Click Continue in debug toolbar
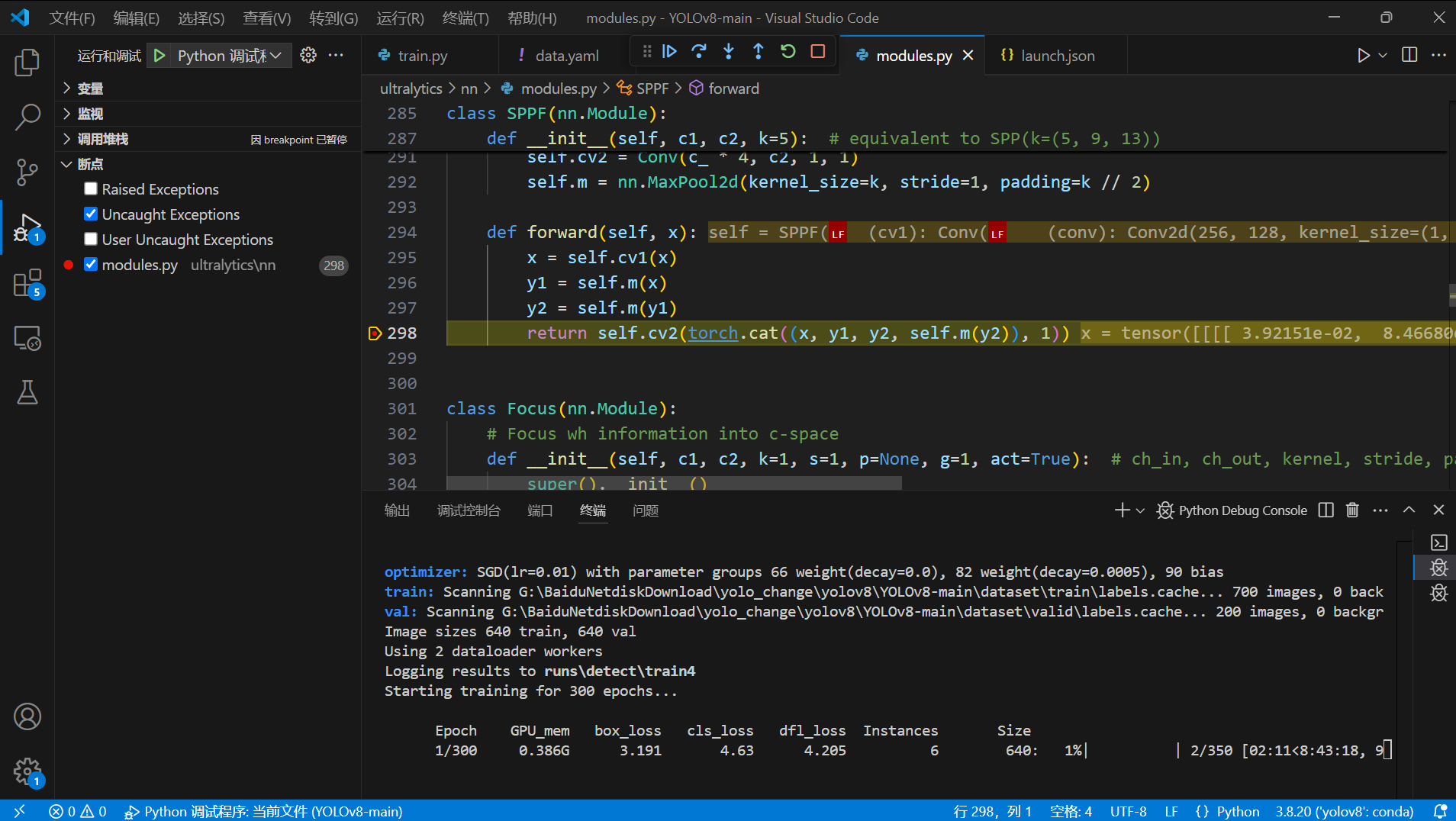Screen dimensions: 1456x821 click(x=669, y=52)
